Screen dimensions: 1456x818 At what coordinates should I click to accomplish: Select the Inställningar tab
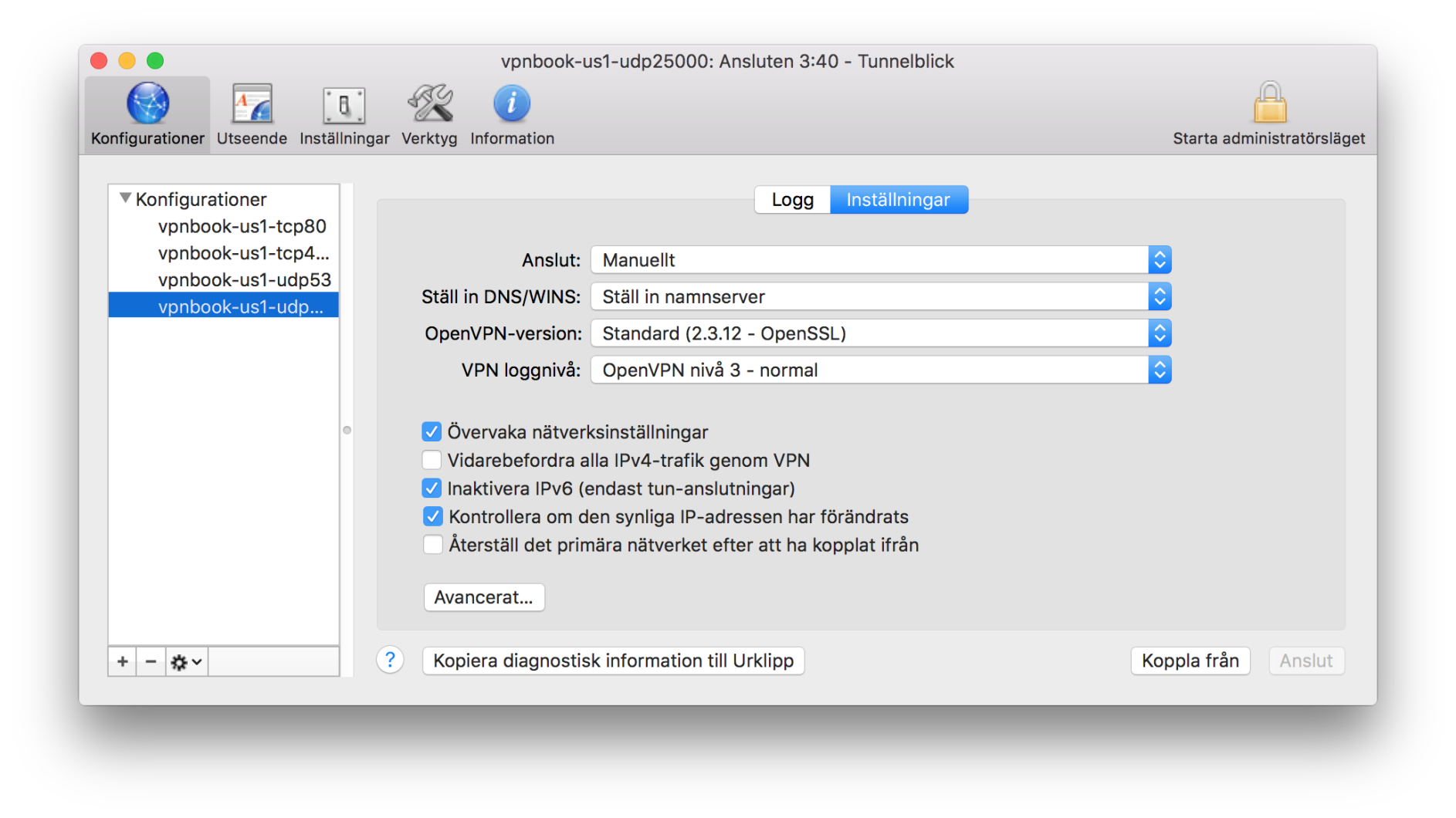(898, 199)
